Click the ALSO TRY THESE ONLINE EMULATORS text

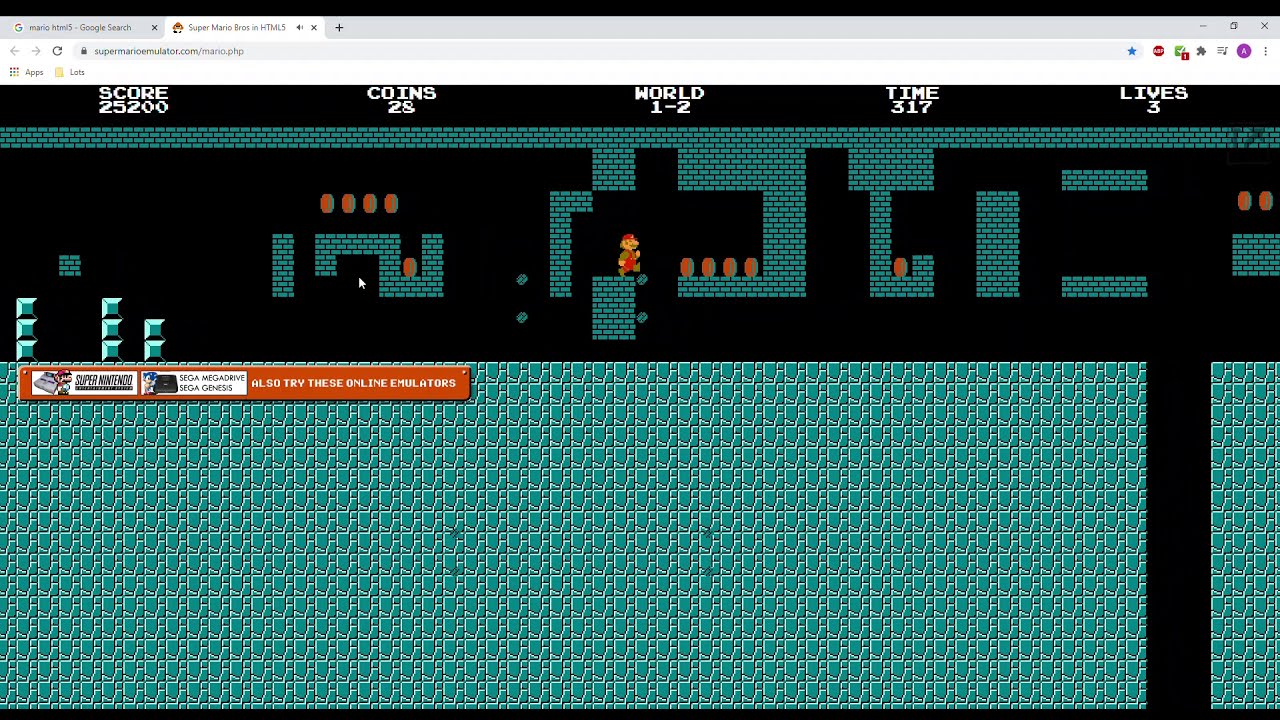[353, 383]
